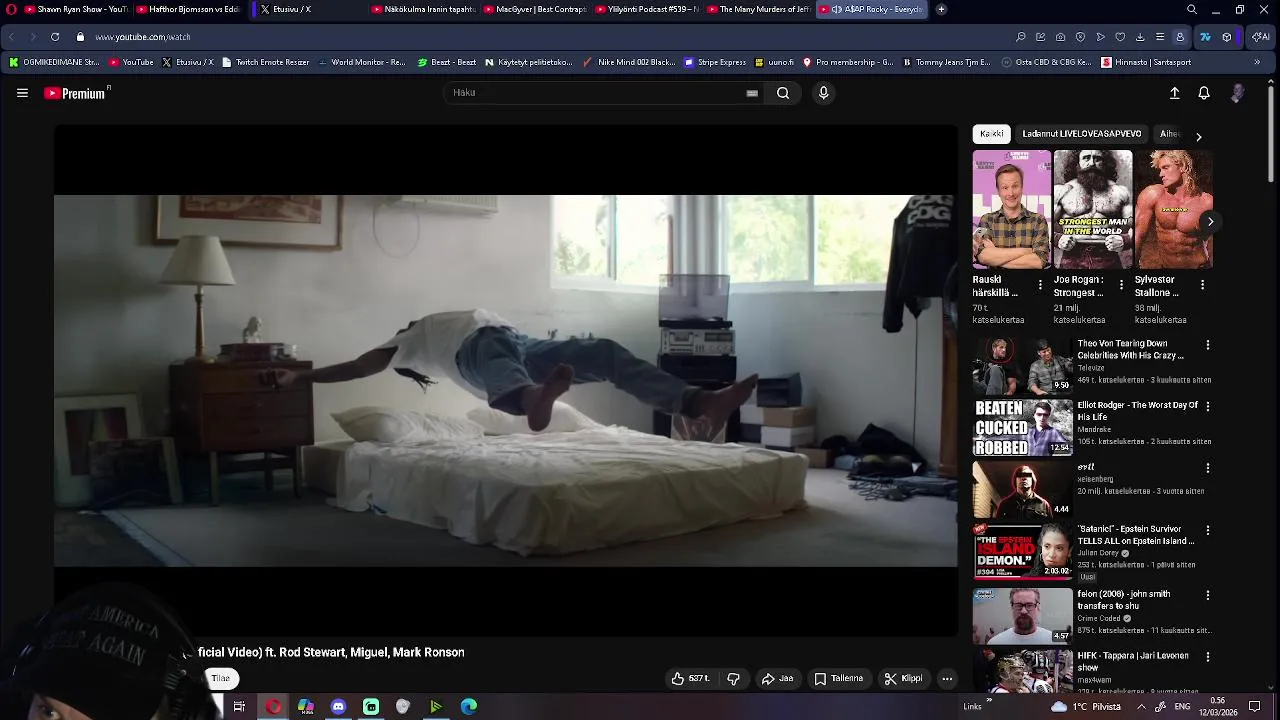Switch to Yliyönti Podcast tab
The image size is (1280, 720).
(x=647, y=9)
